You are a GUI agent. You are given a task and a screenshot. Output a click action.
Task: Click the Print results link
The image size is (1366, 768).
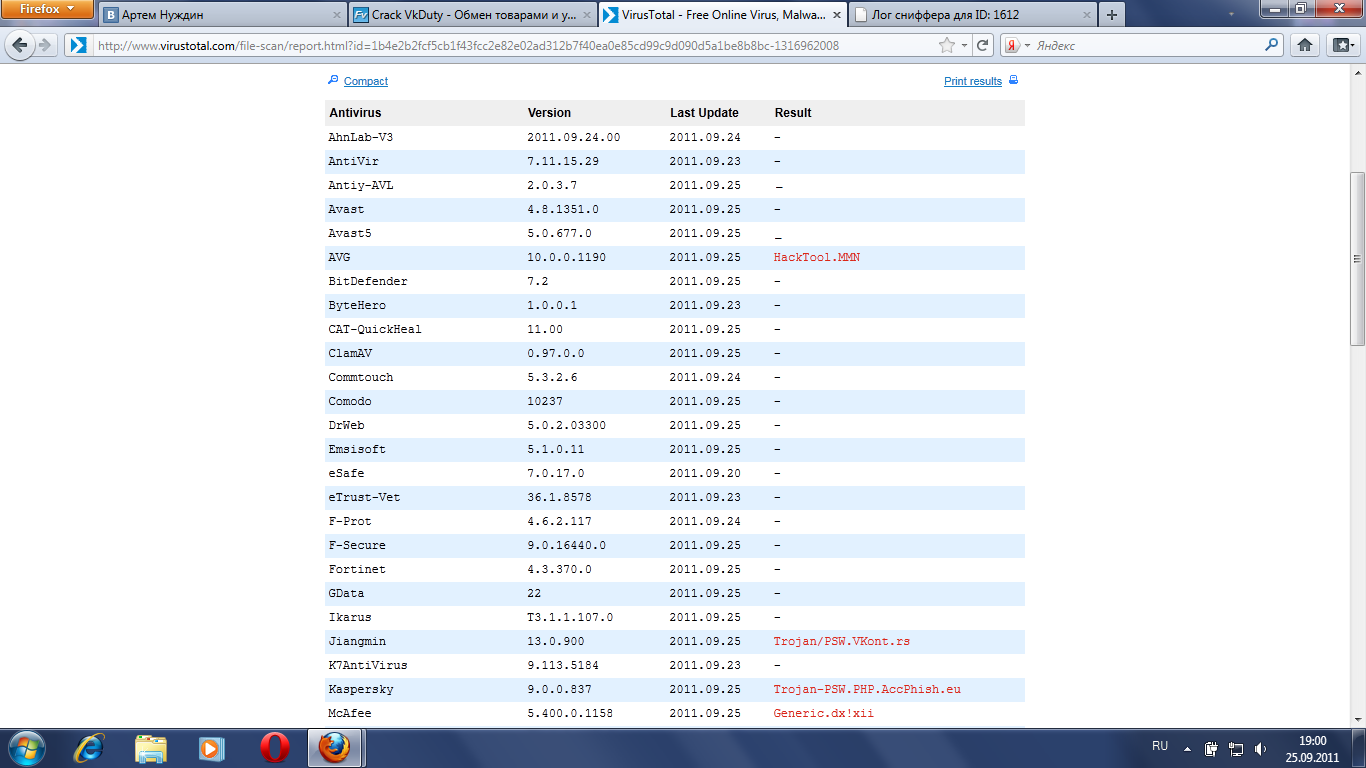pyautogui.click(x=973, y=81)
